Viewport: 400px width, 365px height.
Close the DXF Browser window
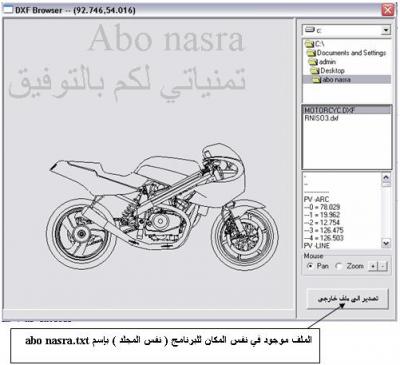point(388,10)
